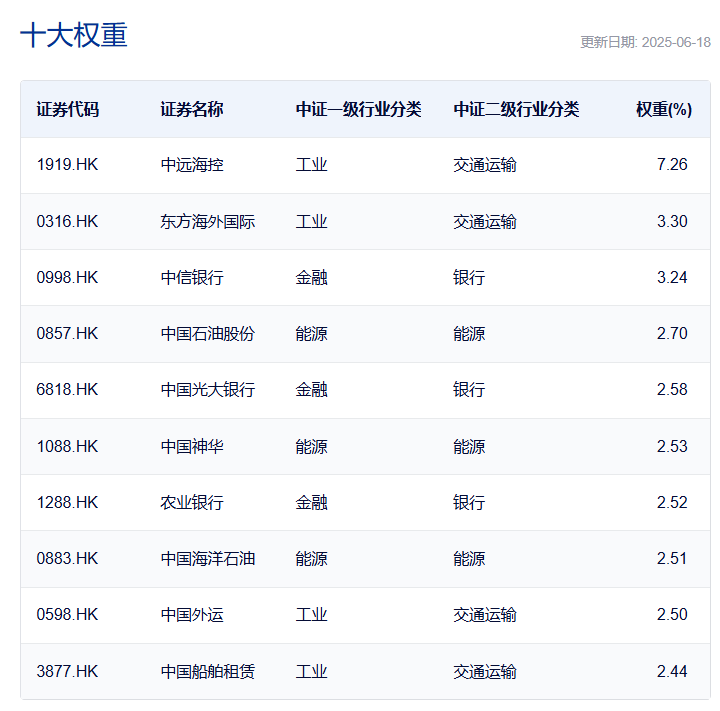Click 交通运输 in the 0598.HK row
The width and height of the screenshot is (720, 711).
coord(485,615)
